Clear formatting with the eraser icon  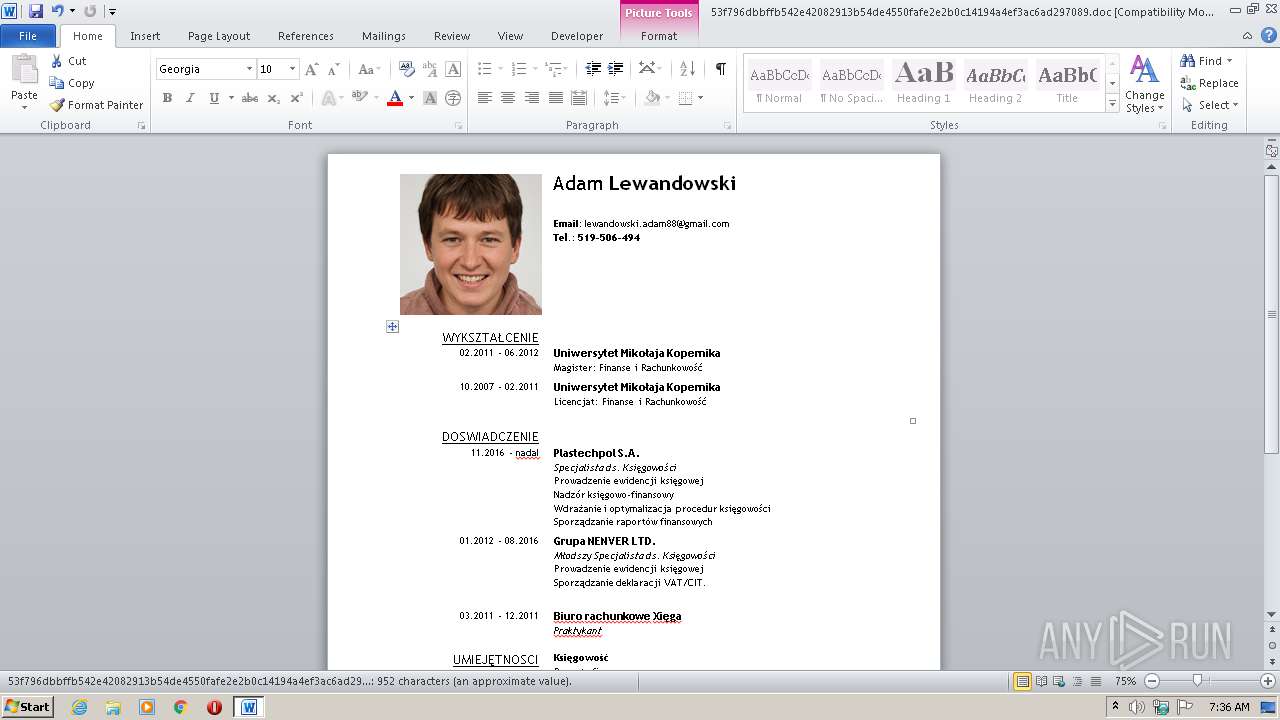[407, 69]
